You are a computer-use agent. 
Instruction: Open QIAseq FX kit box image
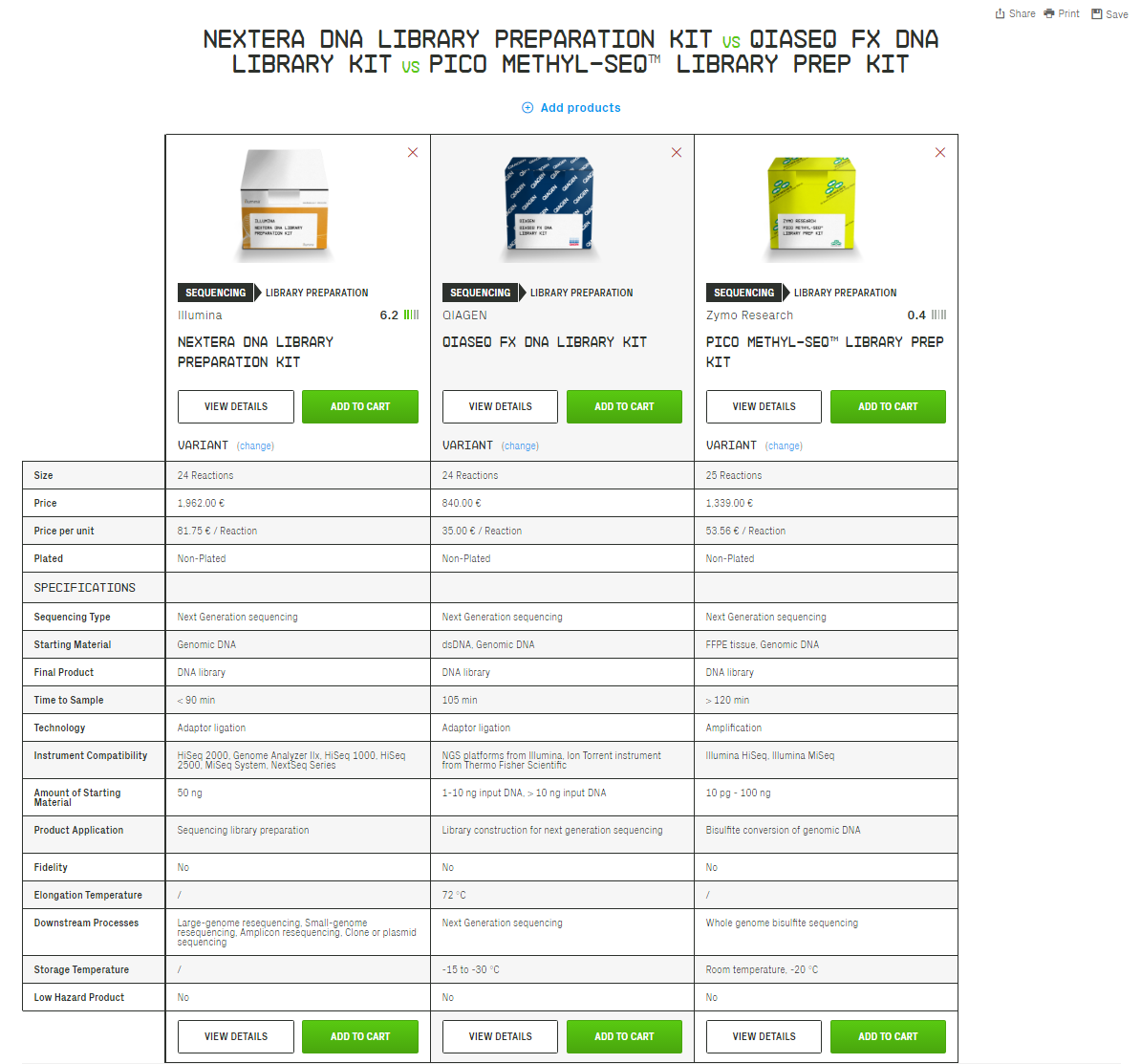(x=549, y=207)
